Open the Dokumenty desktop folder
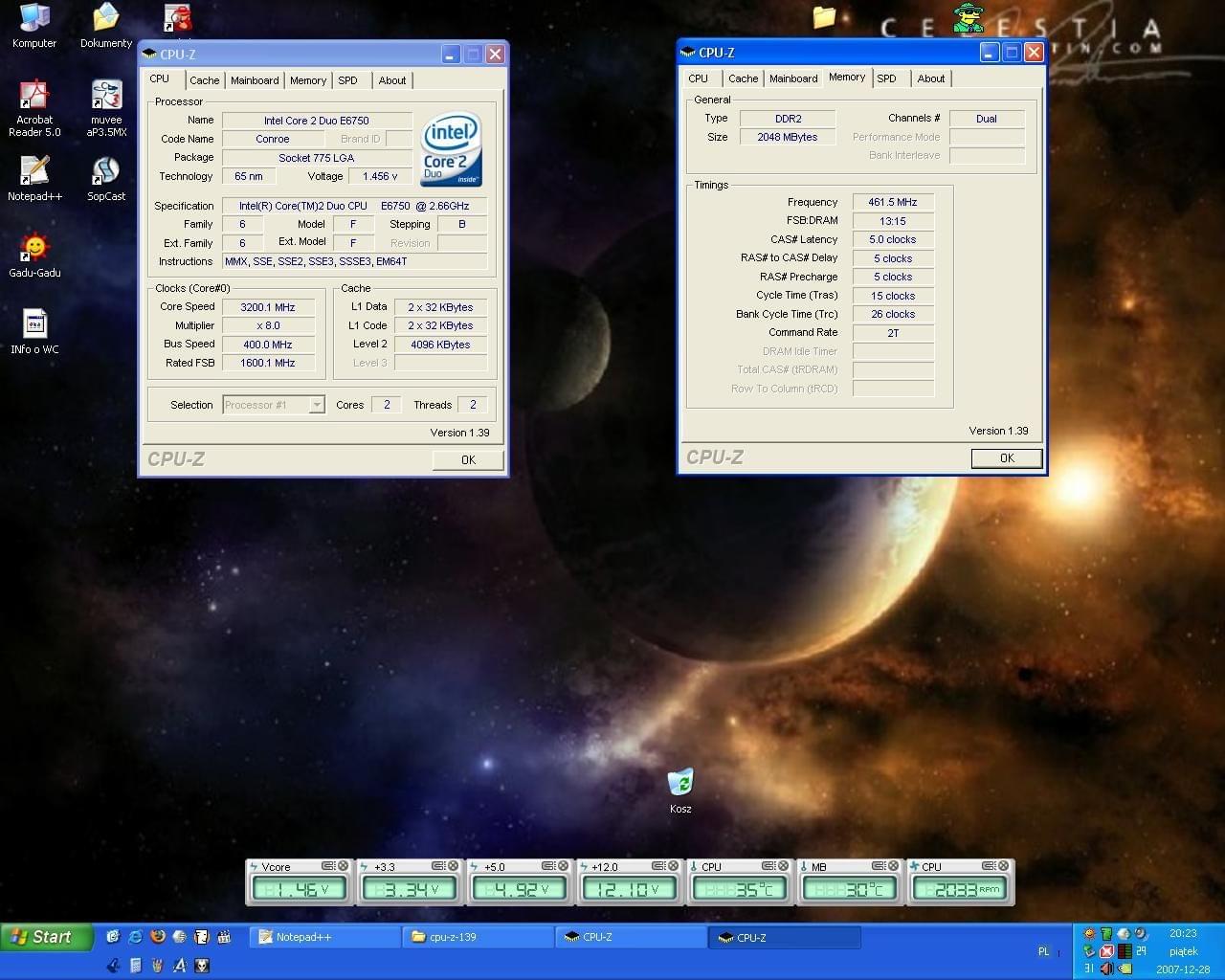 tap(106, 25)
